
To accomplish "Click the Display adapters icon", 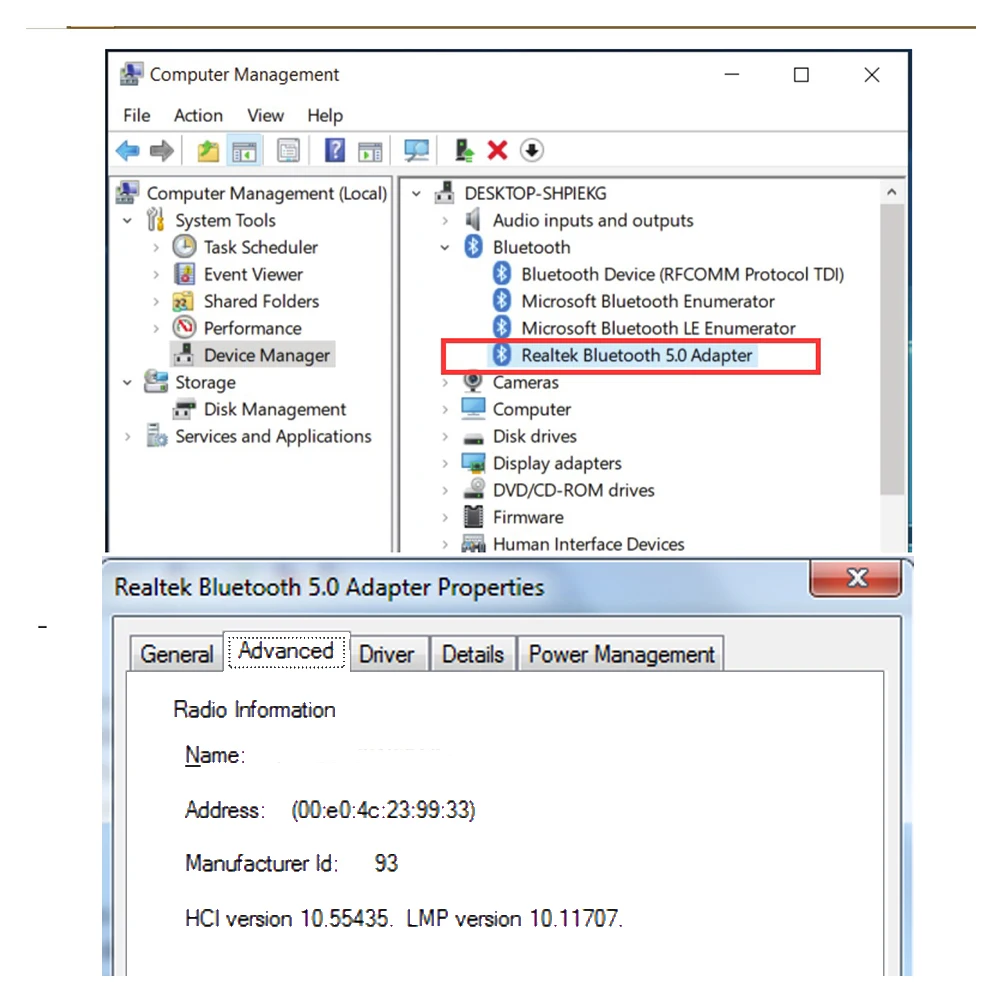I will 473,463.
